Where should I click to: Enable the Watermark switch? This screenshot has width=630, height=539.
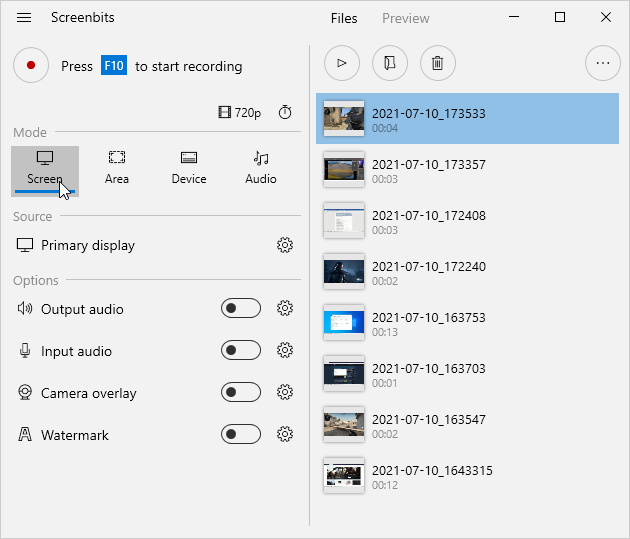coord(241,434)
